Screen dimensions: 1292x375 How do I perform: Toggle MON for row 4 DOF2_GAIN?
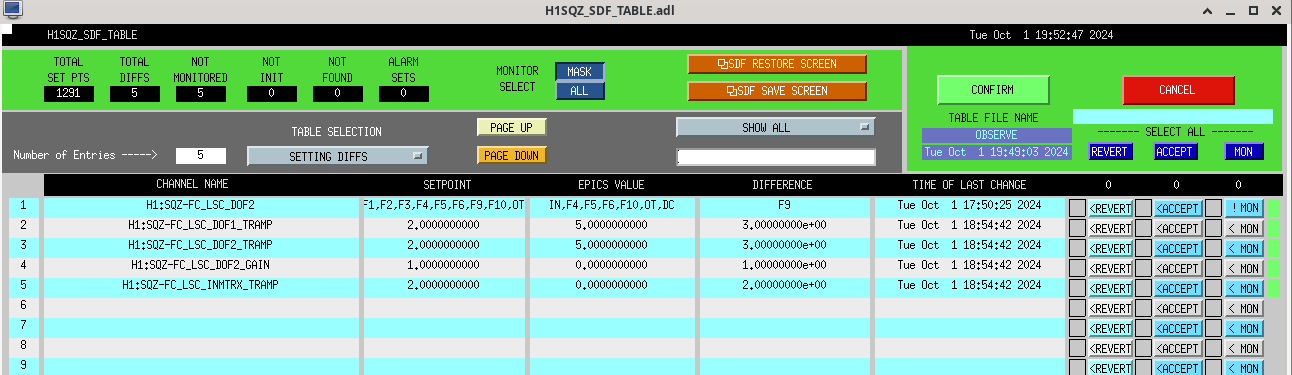[1244, 268]
